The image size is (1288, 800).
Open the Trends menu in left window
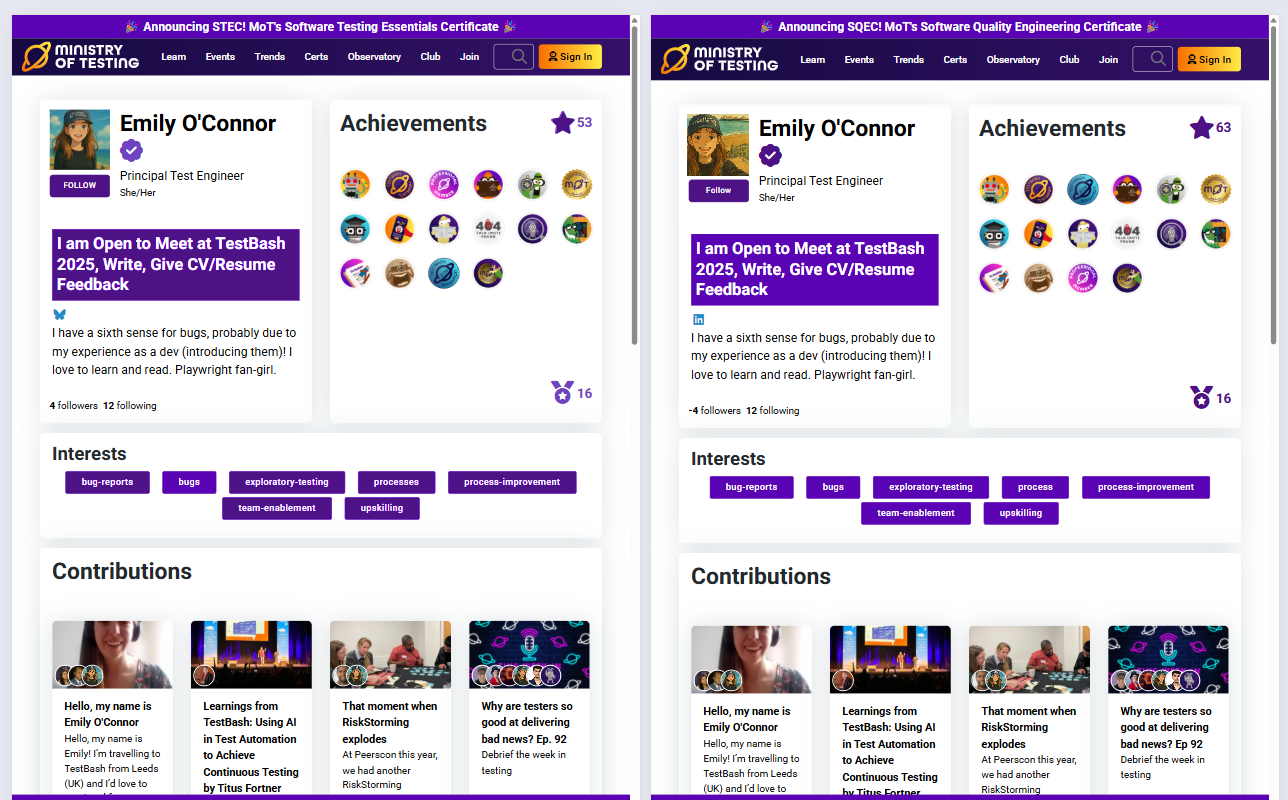270,57
